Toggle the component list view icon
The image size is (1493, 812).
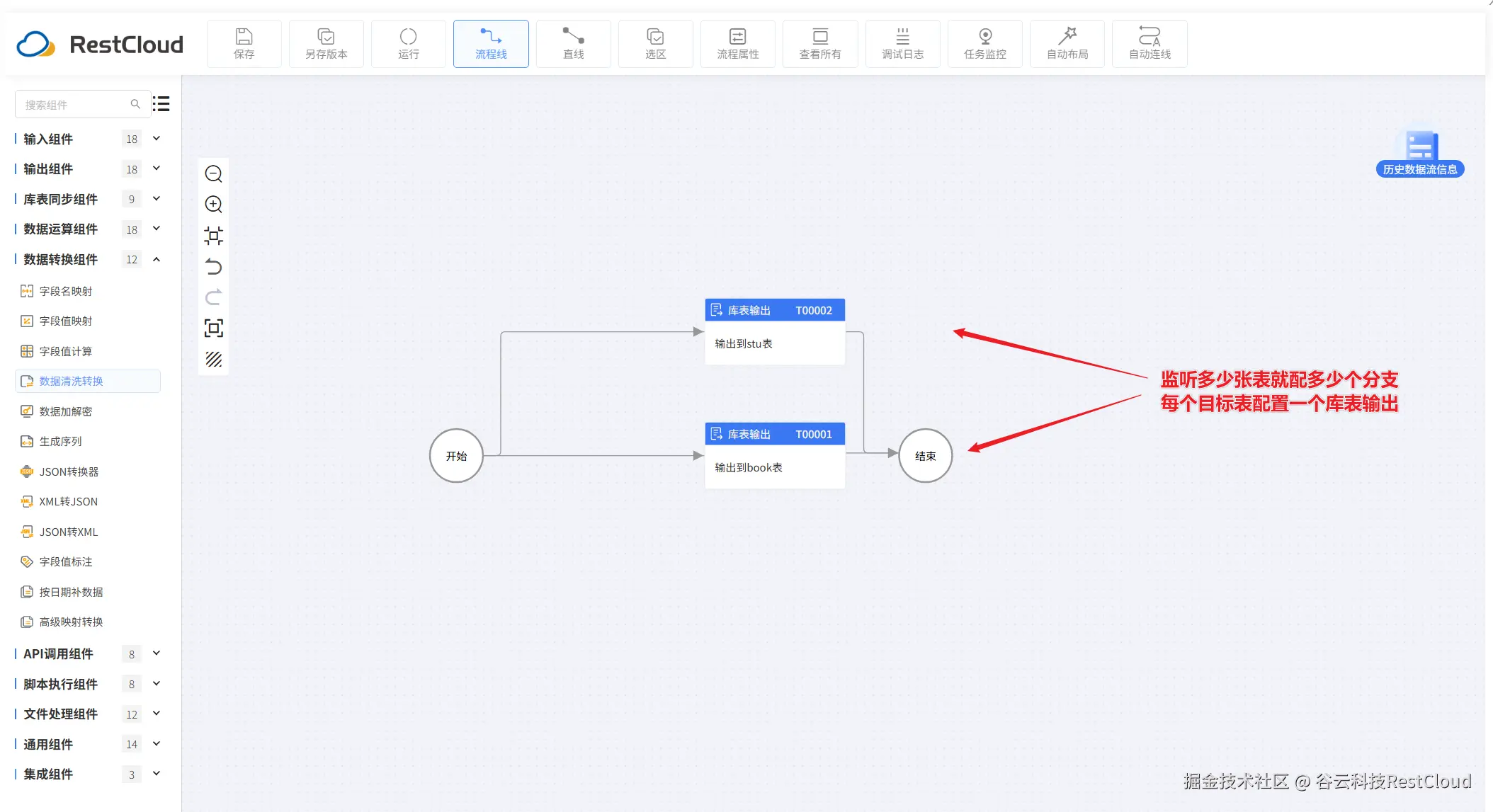pyautogui.click(x=161, y=104)
